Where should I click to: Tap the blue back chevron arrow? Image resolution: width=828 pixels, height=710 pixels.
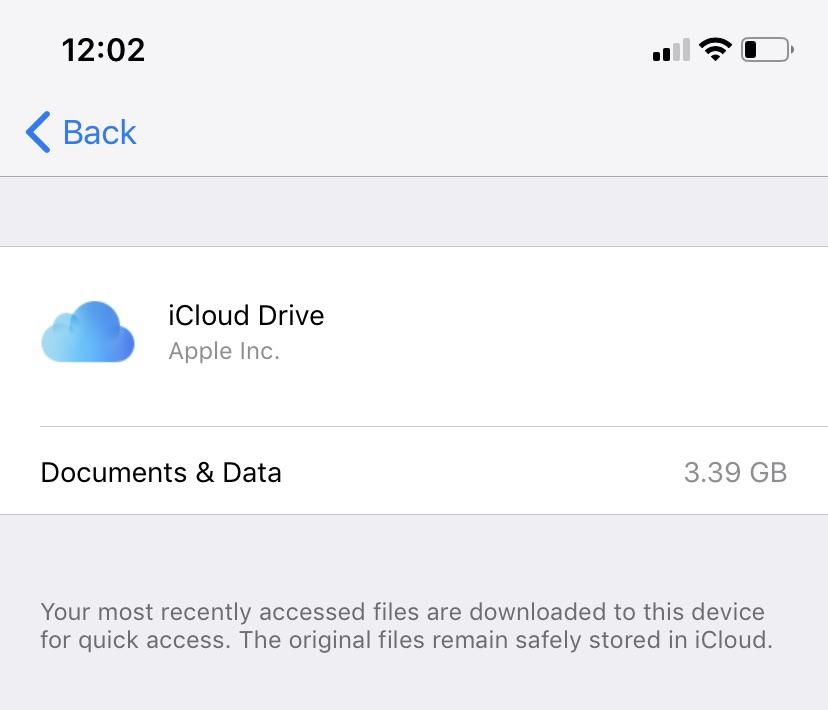pos(38,131)
